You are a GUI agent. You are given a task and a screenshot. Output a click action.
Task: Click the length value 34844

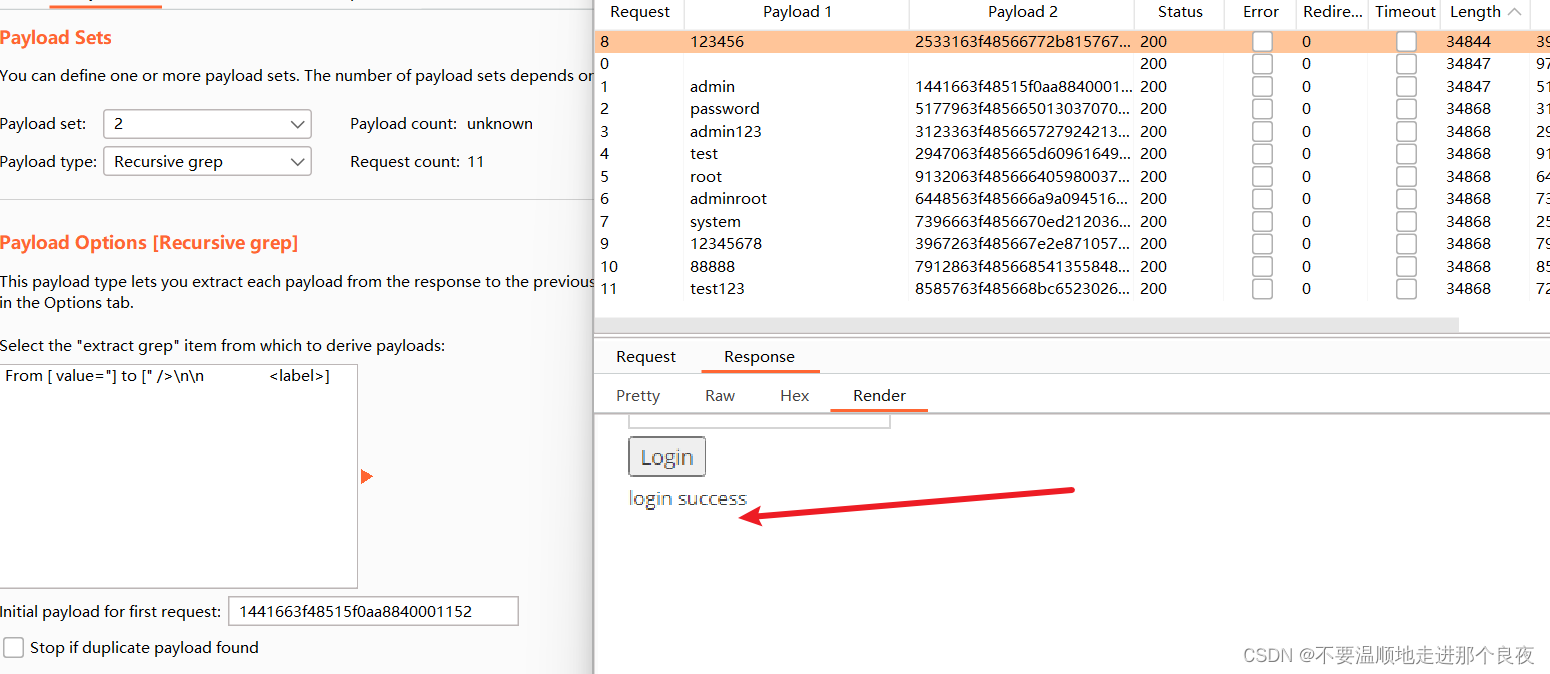click(x=1468, y=42)
